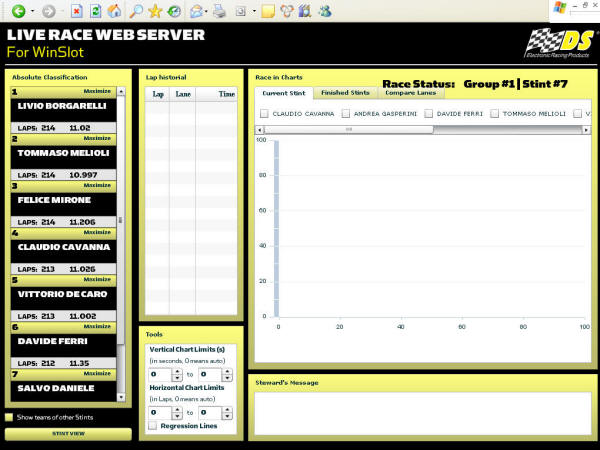Image resolution: width=600 pixels, height=450 pixels.
Task: Open the yellow note toolbar icon
Action: point(268,11)
